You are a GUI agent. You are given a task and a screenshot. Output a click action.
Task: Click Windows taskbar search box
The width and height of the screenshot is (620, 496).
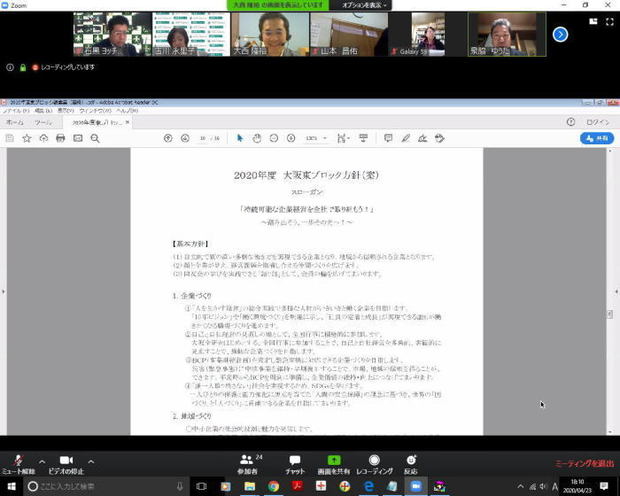click(104, 487)
